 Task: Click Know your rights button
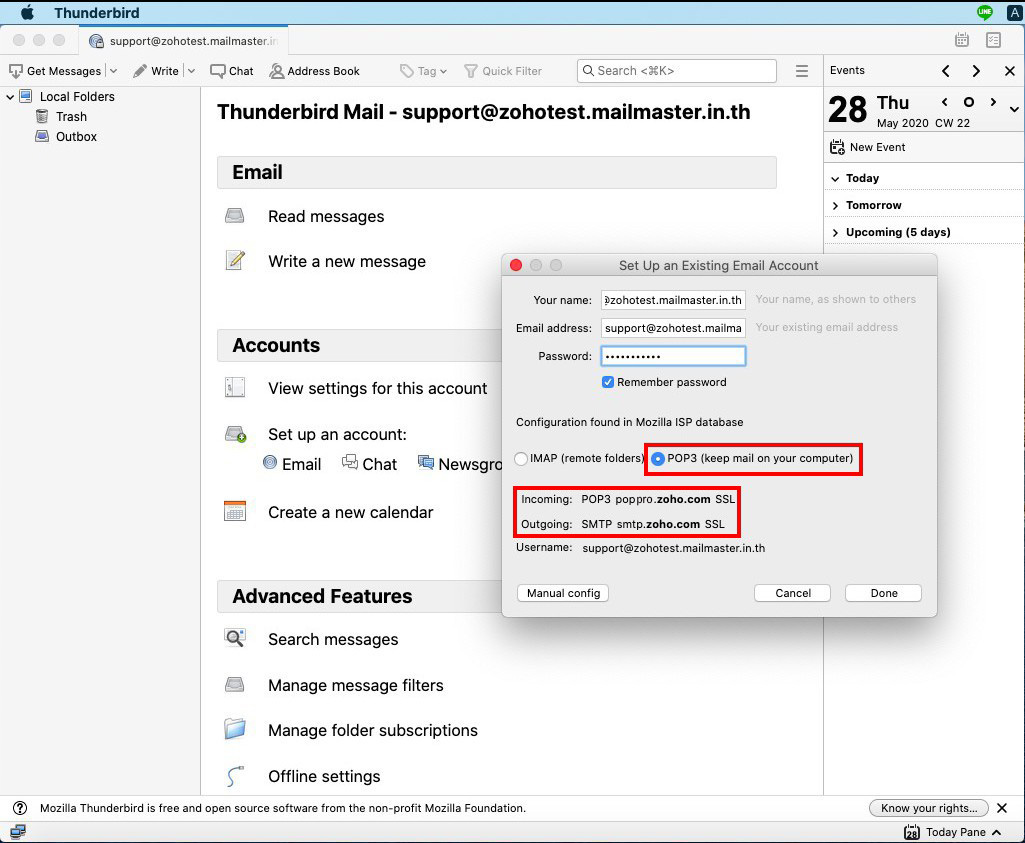pyautogui.click(x=928, y=808)
